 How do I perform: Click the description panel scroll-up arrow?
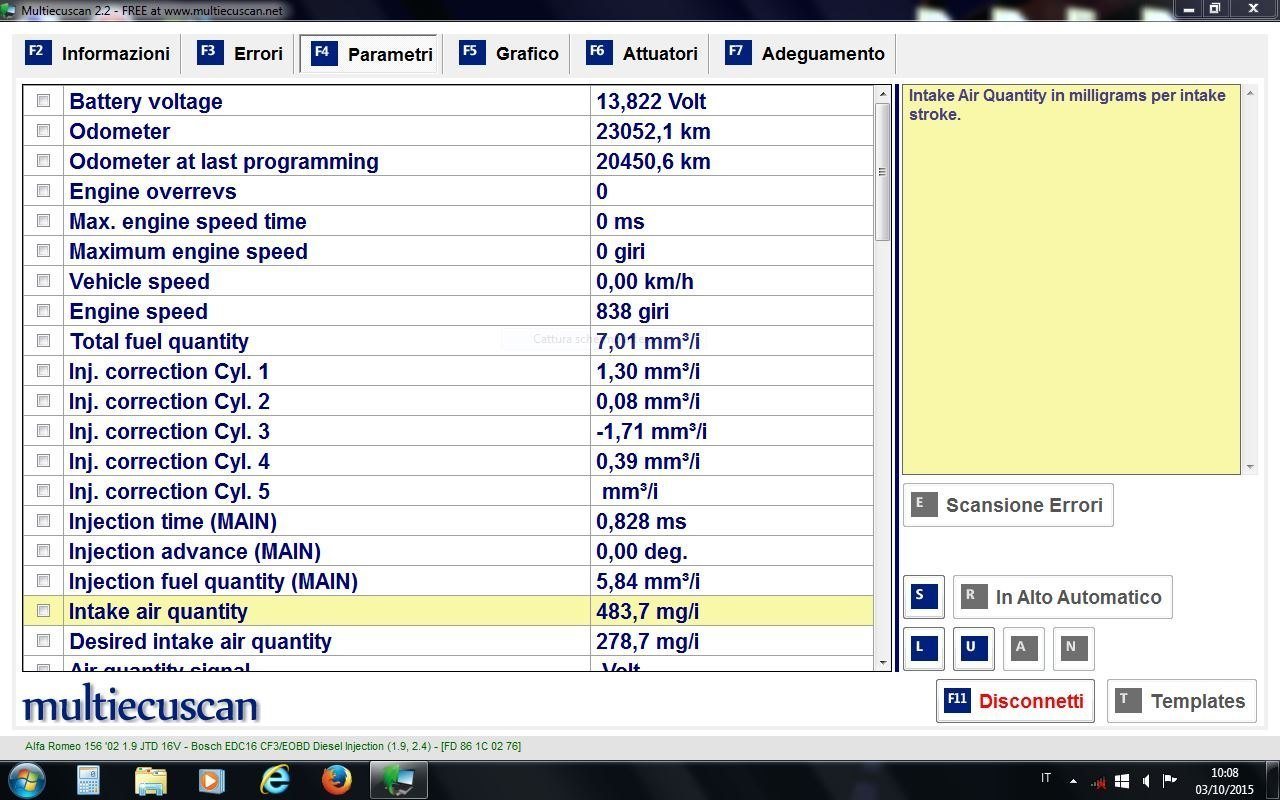[1249, 93]
